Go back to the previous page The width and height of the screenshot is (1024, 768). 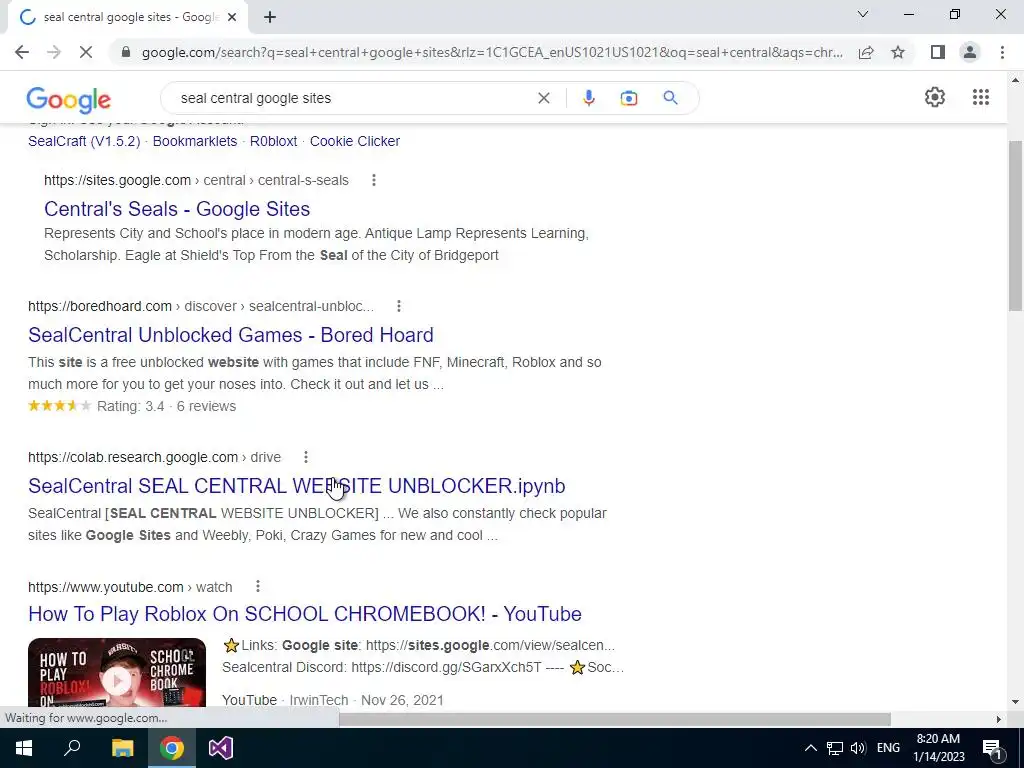tap(22, 52)
